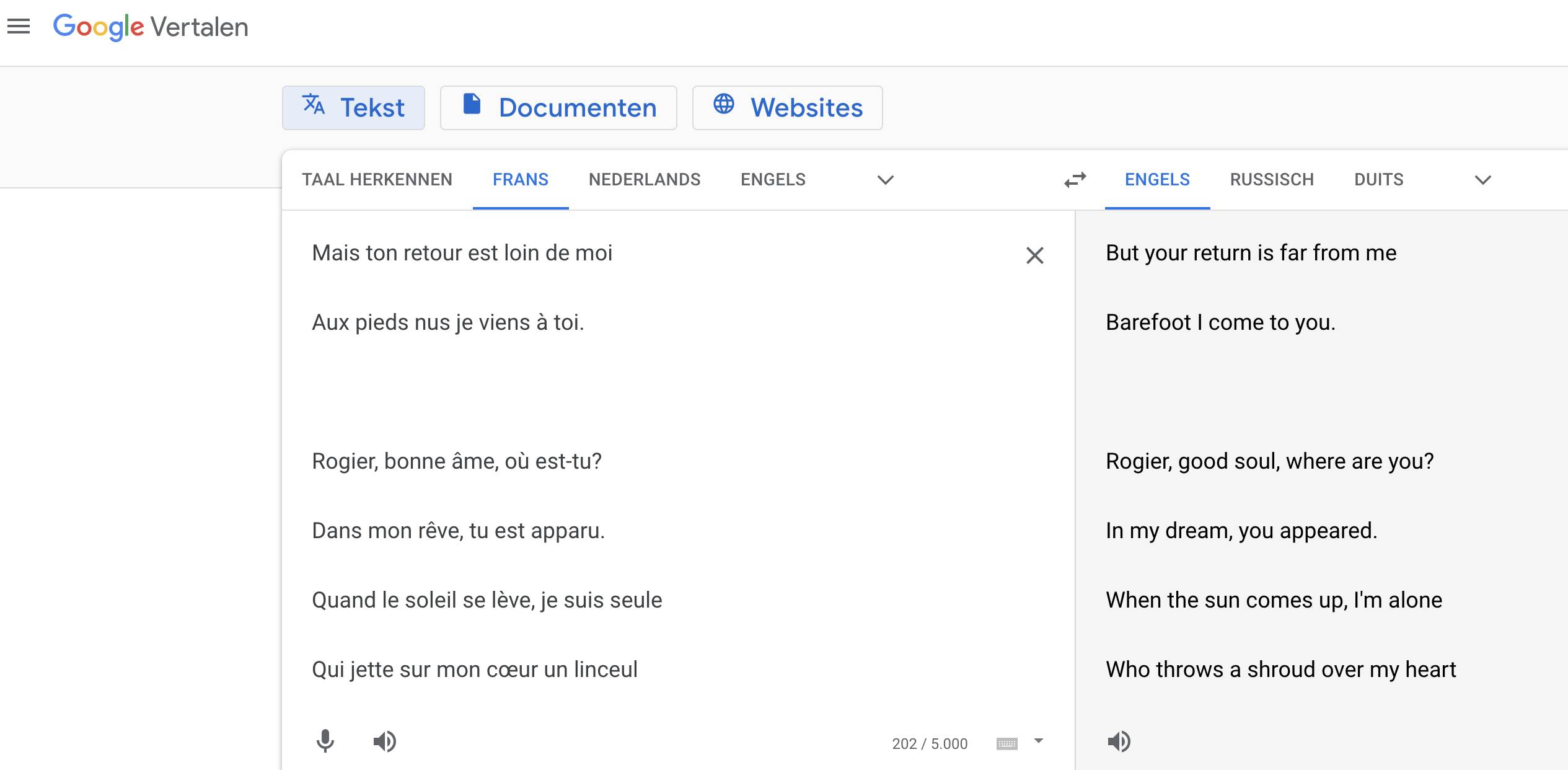
Task: Expand more source languages dropdown
Action: tap(885, 180)
